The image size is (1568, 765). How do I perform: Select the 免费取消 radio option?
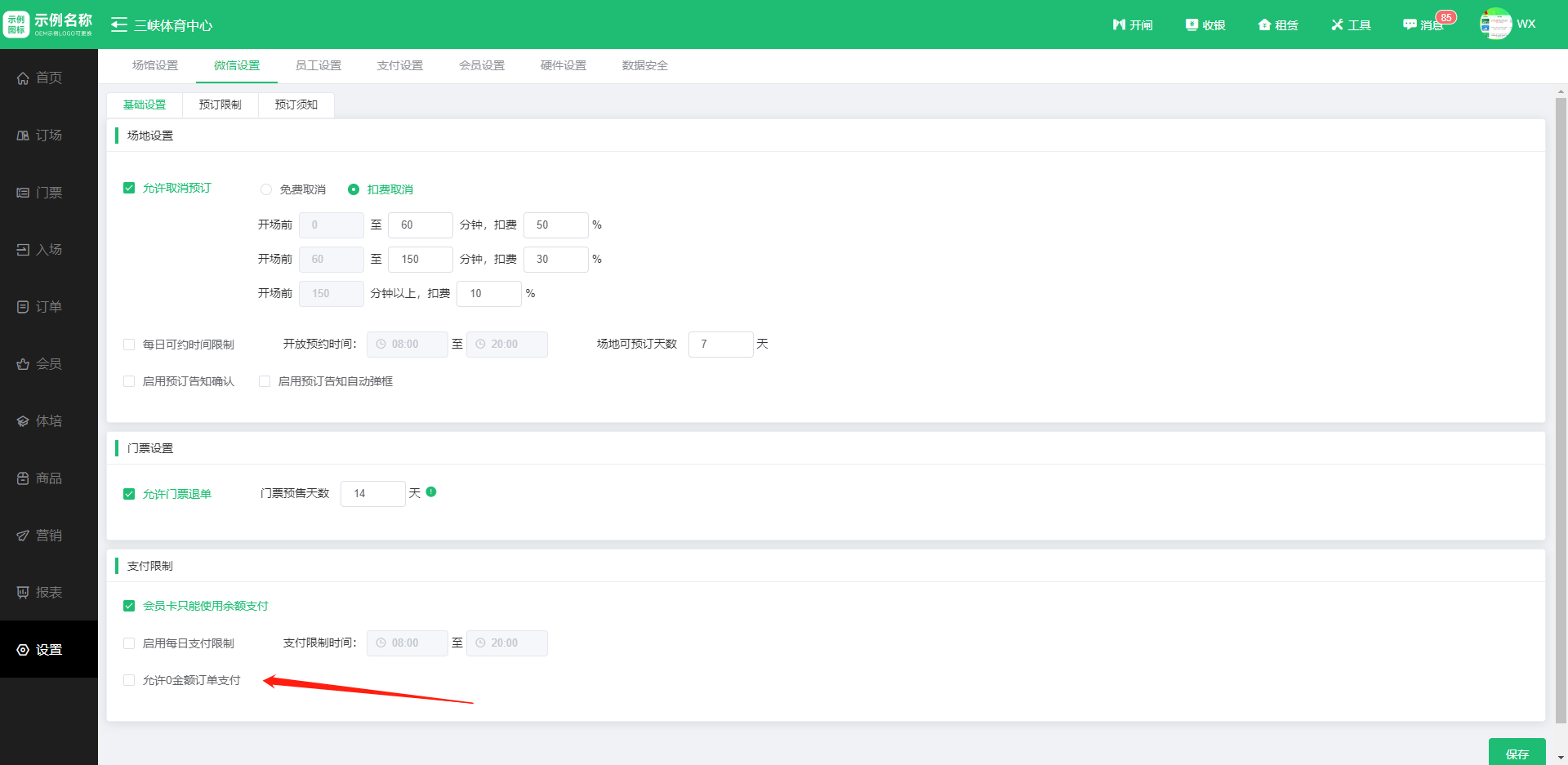point(266,189)
